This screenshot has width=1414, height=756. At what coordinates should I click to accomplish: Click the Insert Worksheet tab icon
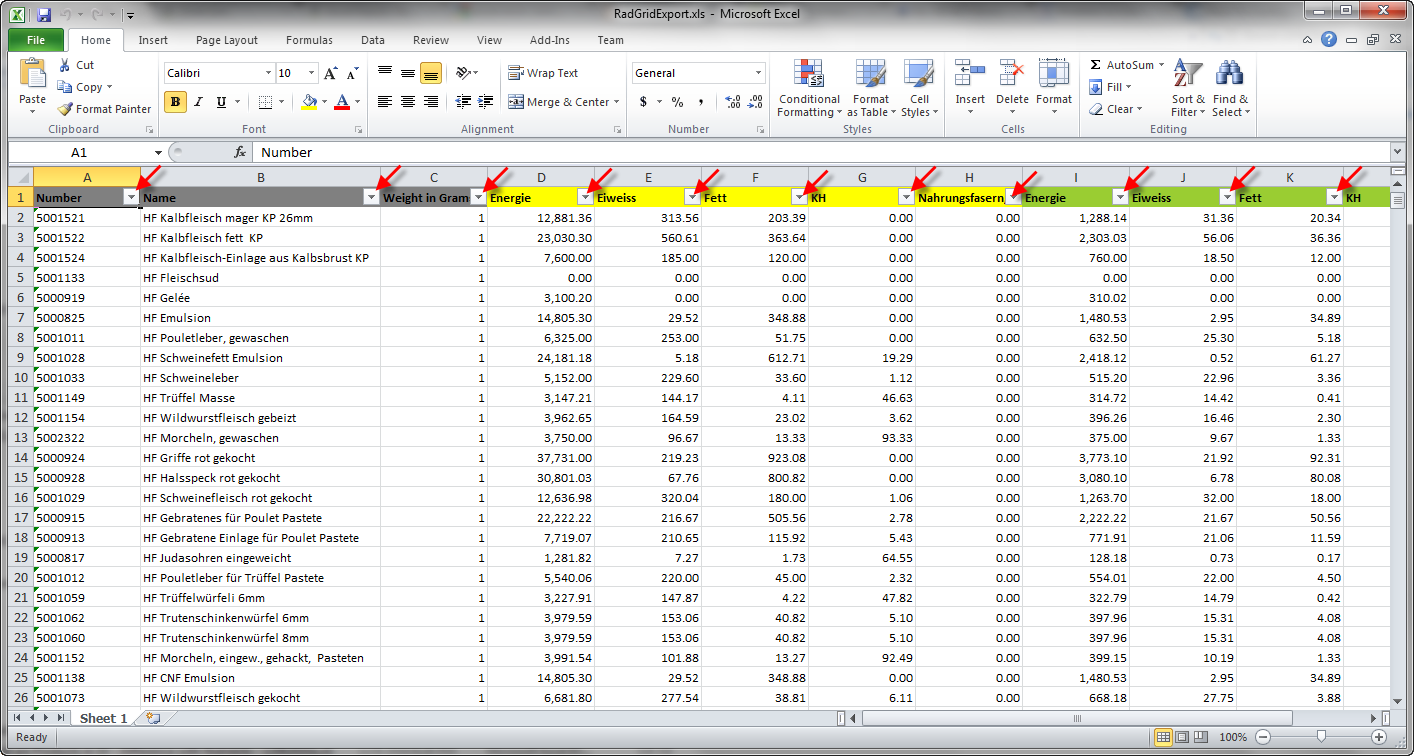[153, 718]
